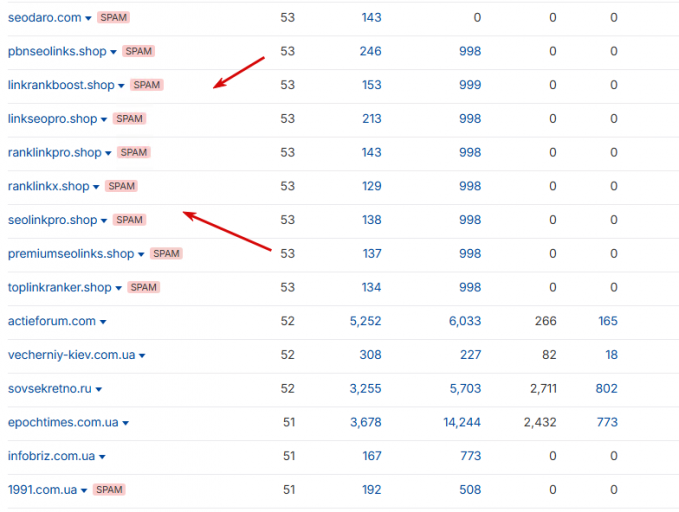Expand dropdown arrow next to epochtimes.com.ua
This screenshot has height=512, width=679.
(x=126, y=423)
